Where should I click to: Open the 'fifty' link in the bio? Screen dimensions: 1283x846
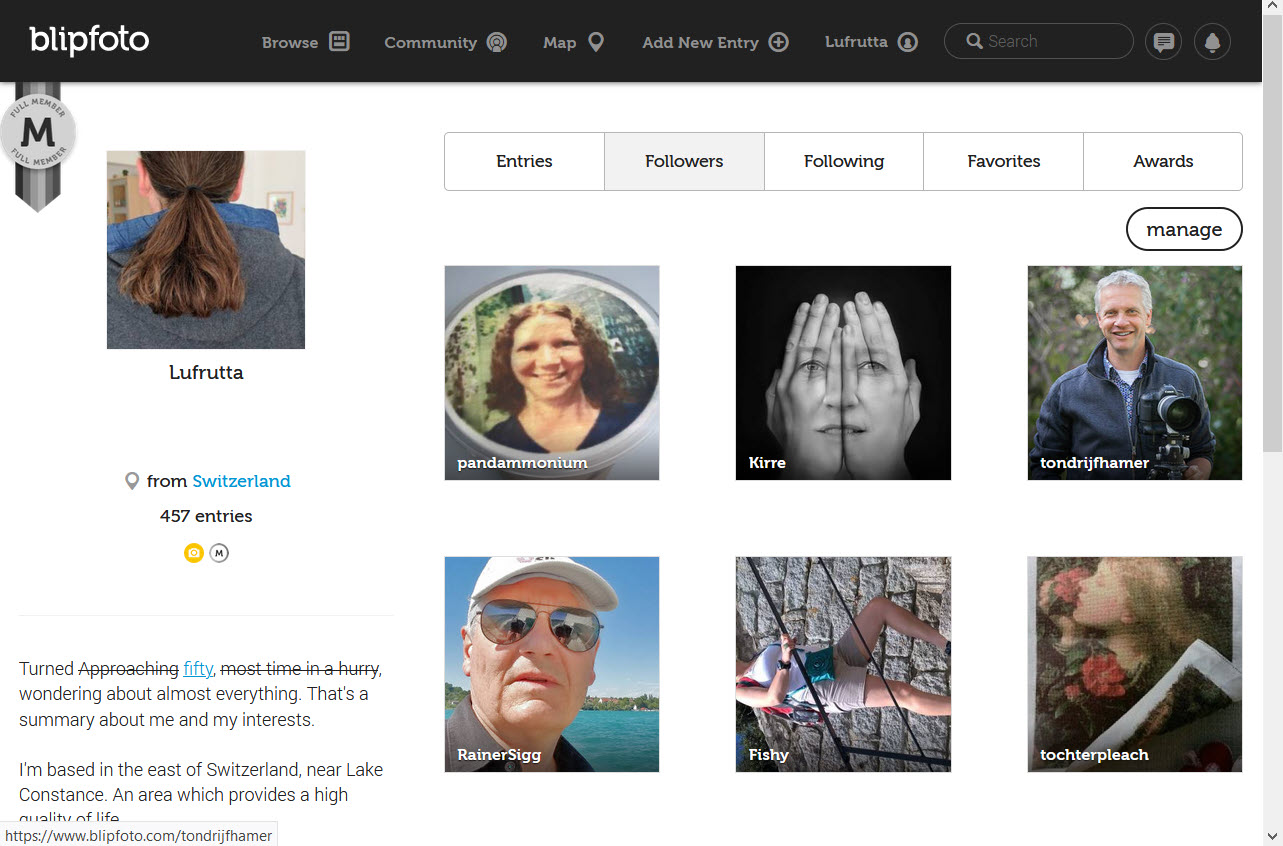coord(198,668)
